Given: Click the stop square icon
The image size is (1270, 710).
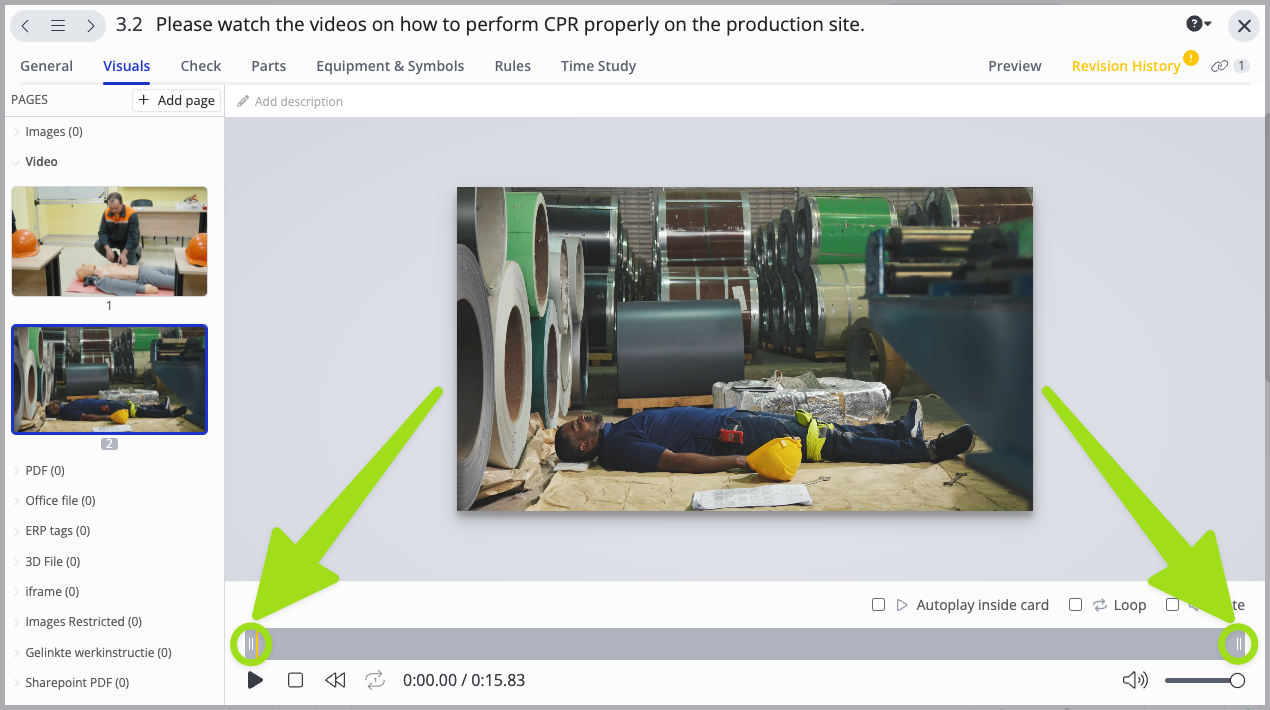Looking at the screenshot, I should coord(295,680).
